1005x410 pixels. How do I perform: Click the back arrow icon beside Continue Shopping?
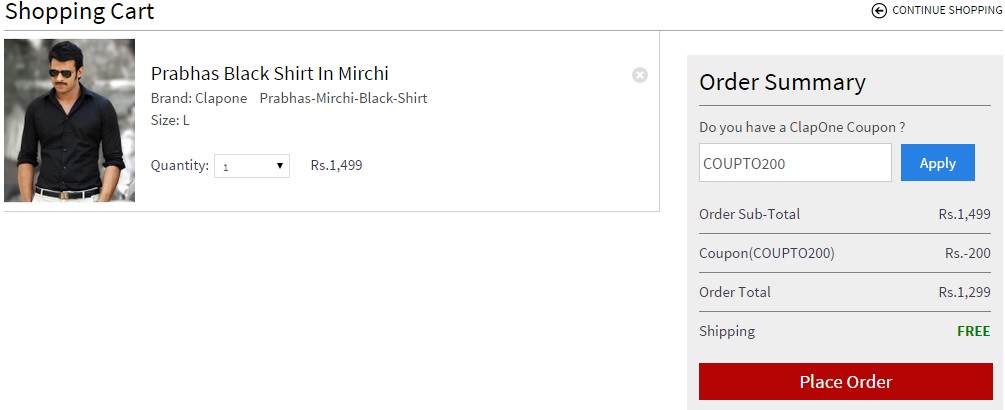click(x=879, y=11)
